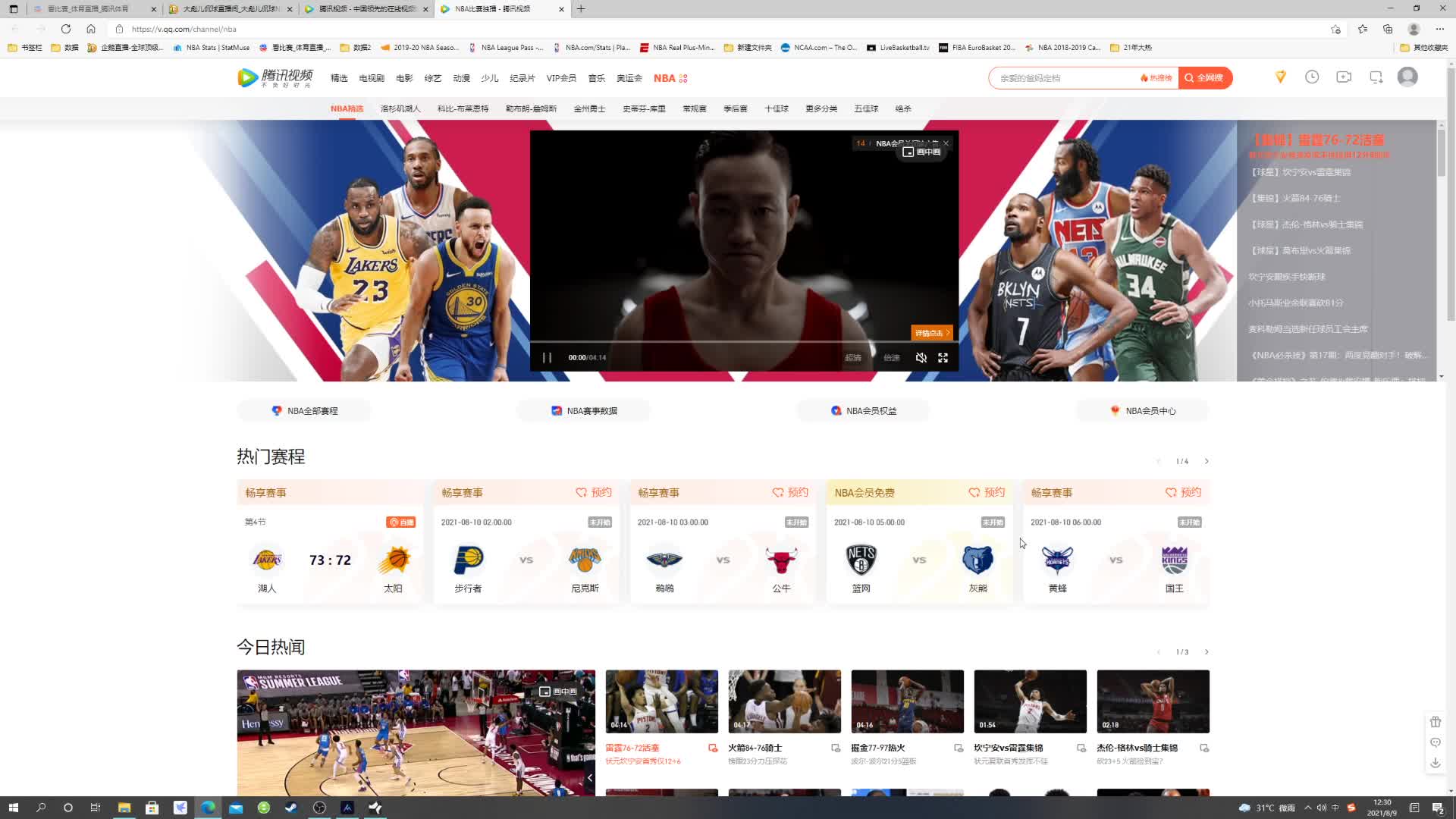Reserve the 步行者 vs 尼克斯 game with 预约
The image size is (1456, 819).
point(594,493)
